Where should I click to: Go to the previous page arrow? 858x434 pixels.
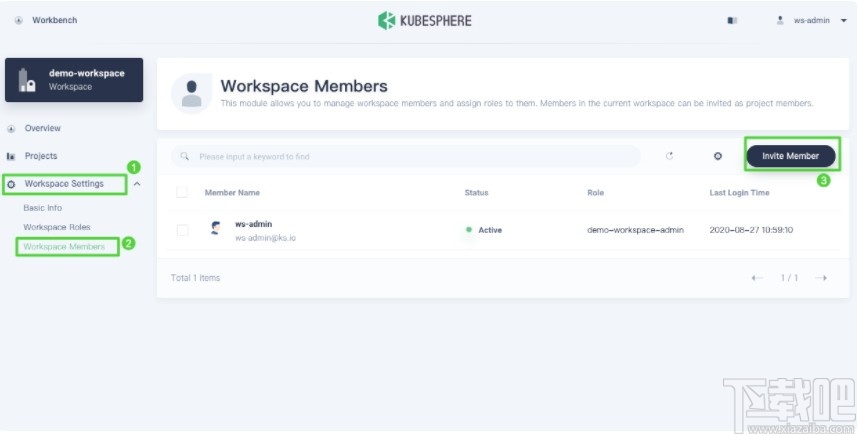coord(758,277)
